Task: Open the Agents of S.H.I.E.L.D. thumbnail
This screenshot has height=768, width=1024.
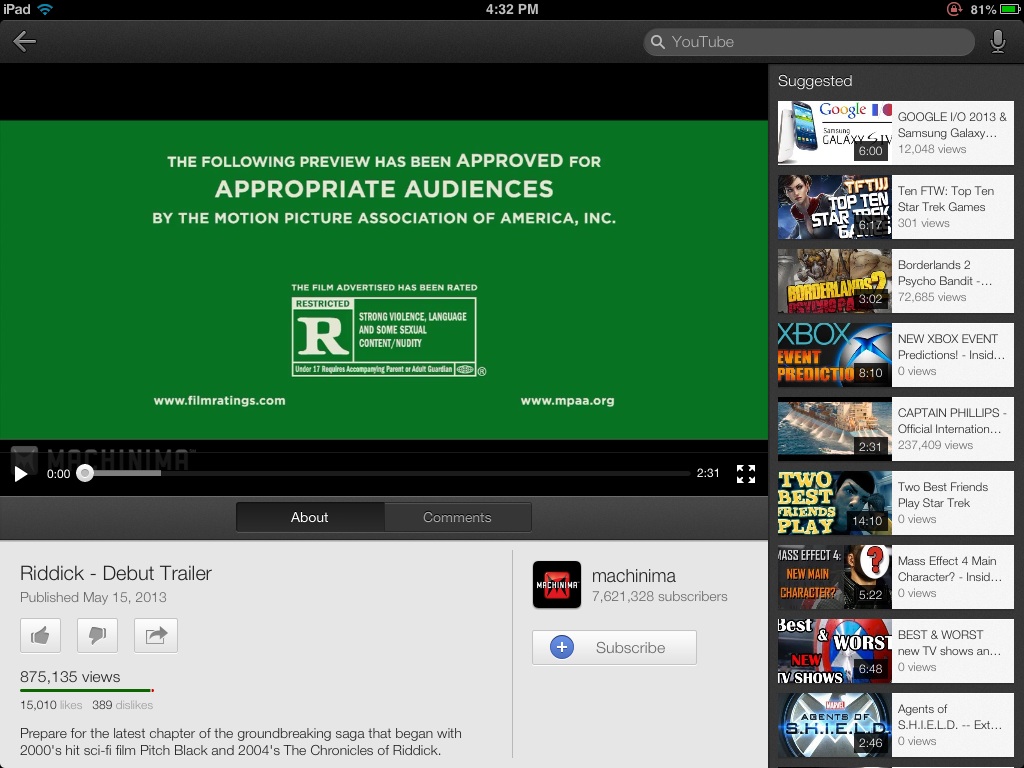Action: click(835, 725)
